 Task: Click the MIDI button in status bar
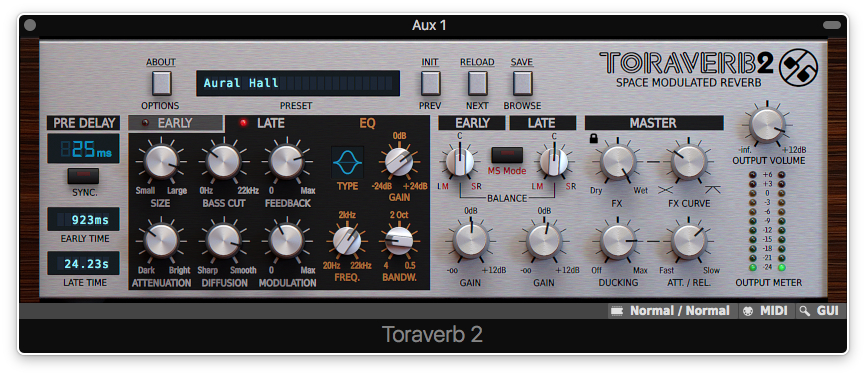coord(767,311)
